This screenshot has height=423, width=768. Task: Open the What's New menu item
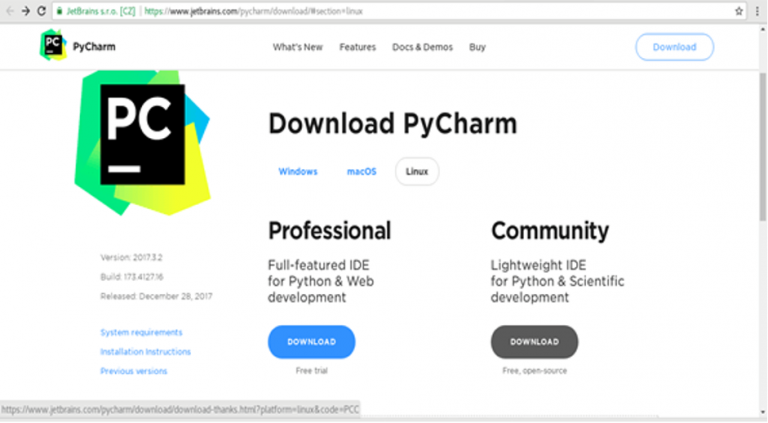coord(297,47)
